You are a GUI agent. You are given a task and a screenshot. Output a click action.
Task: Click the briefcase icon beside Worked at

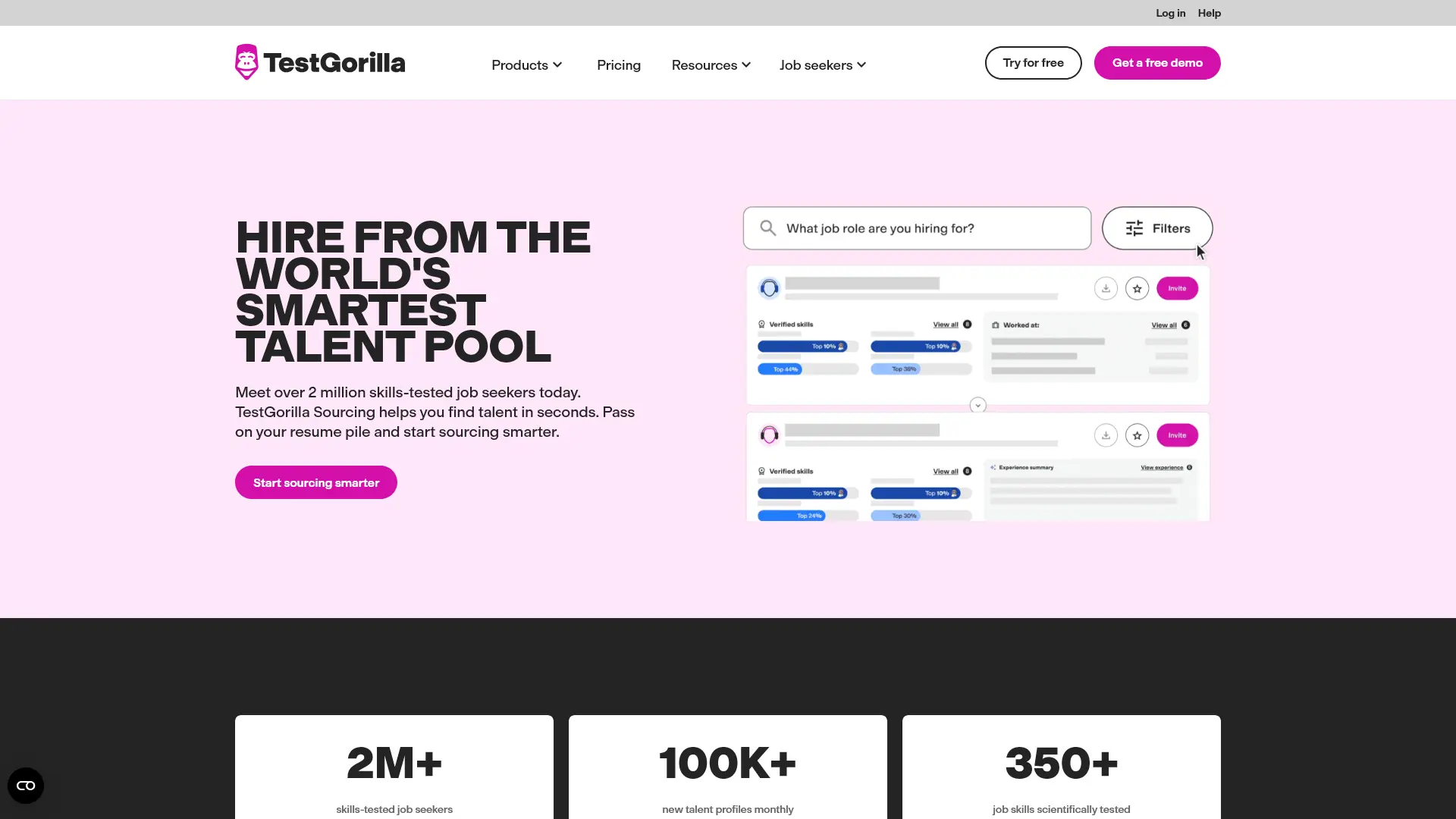[x=993, y=325]
